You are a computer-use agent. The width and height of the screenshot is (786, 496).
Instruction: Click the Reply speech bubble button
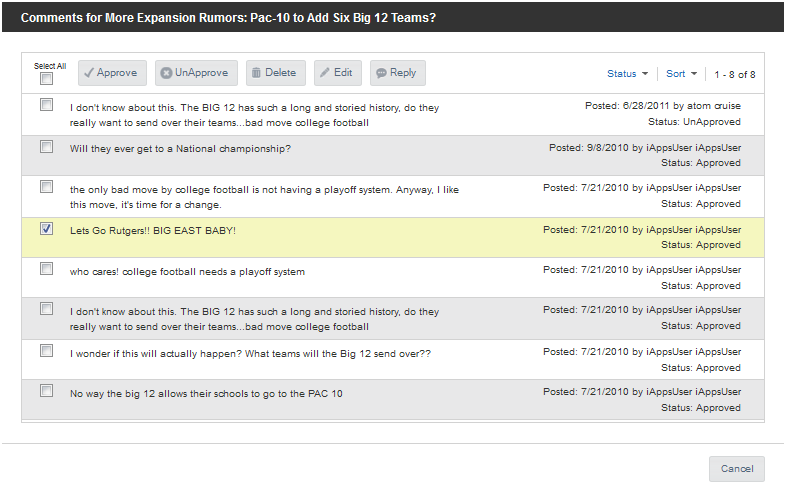point(398,73)
